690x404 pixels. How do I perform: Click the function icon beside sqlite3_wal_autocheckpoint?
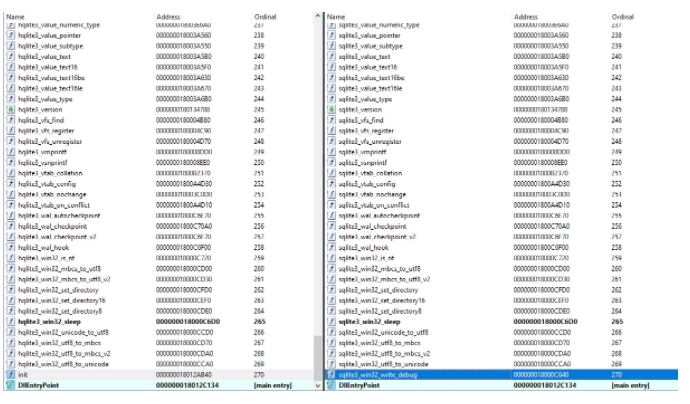point(331,216)
